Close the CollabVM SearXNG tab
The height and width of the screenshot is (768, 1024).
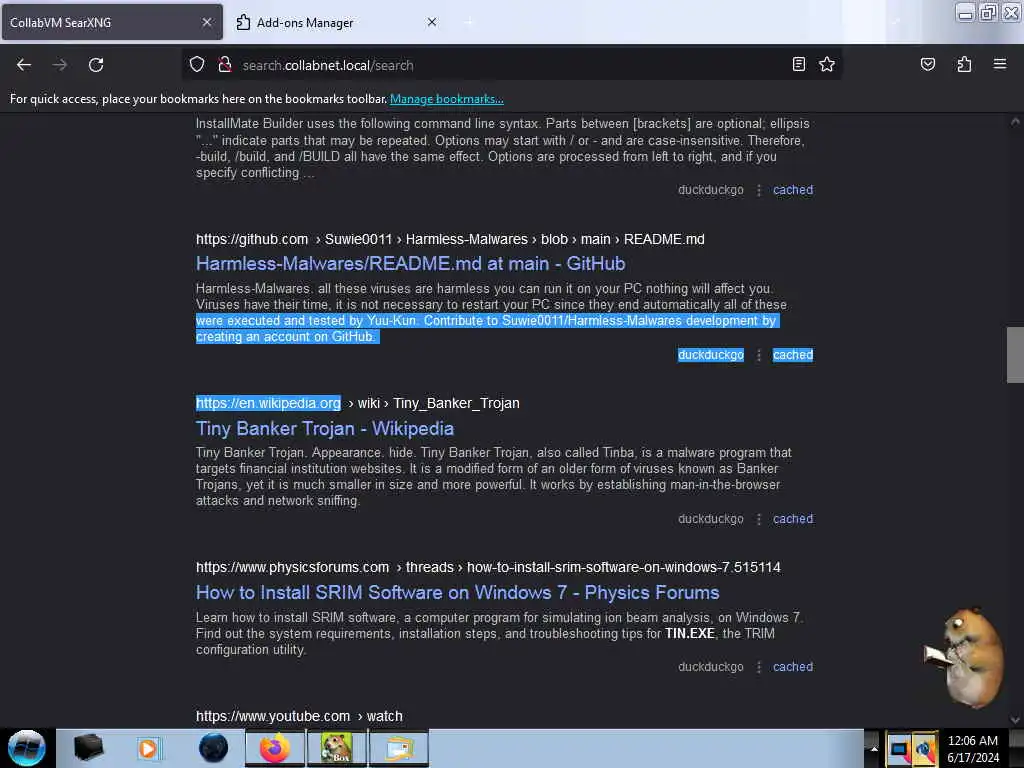(x=207, y=22)
